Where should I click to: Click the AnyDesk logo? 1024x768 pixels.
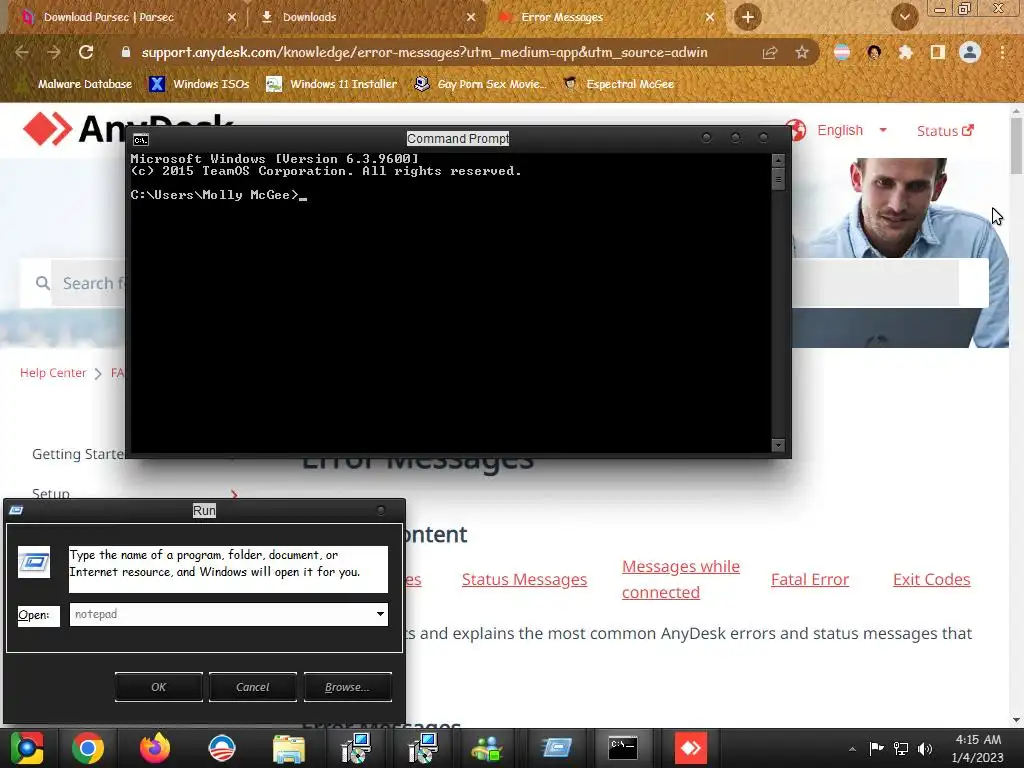[x=74, y=128]
